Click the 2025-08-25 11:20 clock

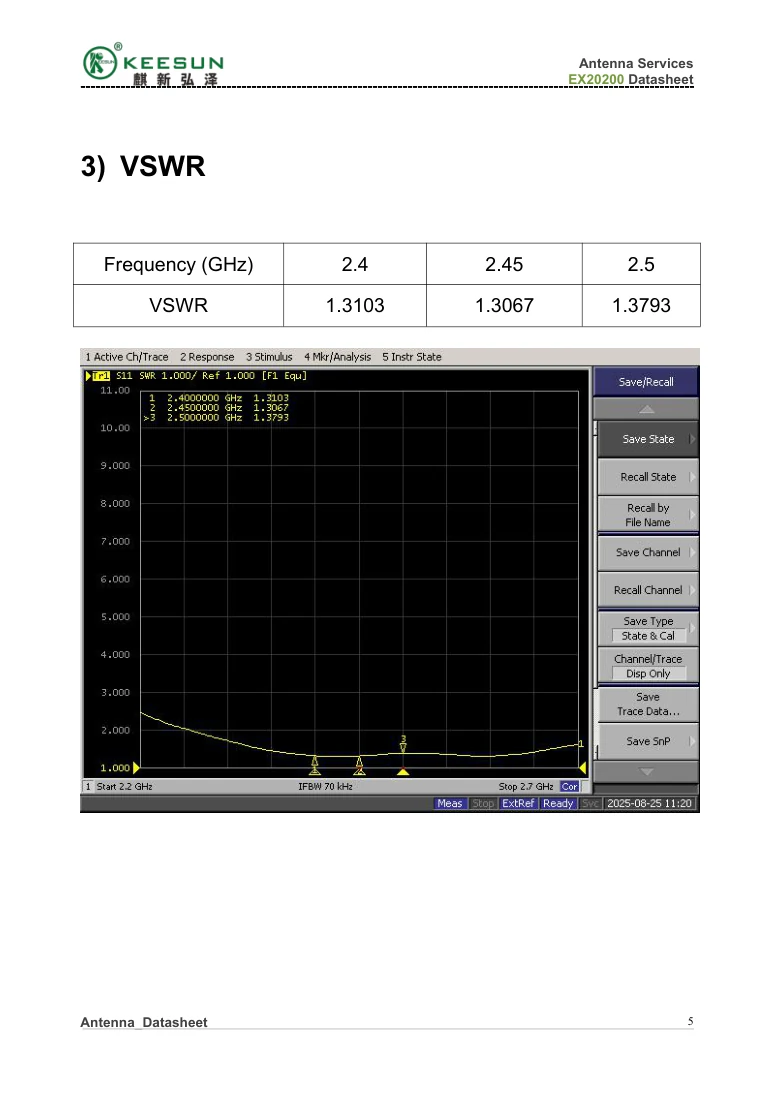click(x=649, y=803)
